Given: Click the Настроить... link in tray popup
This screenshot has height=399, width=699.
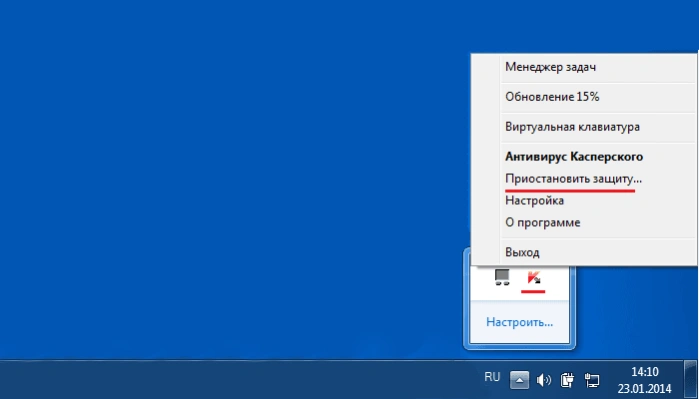Looking at the screenshot, I should pyautogui.click(x=519, y=322).
